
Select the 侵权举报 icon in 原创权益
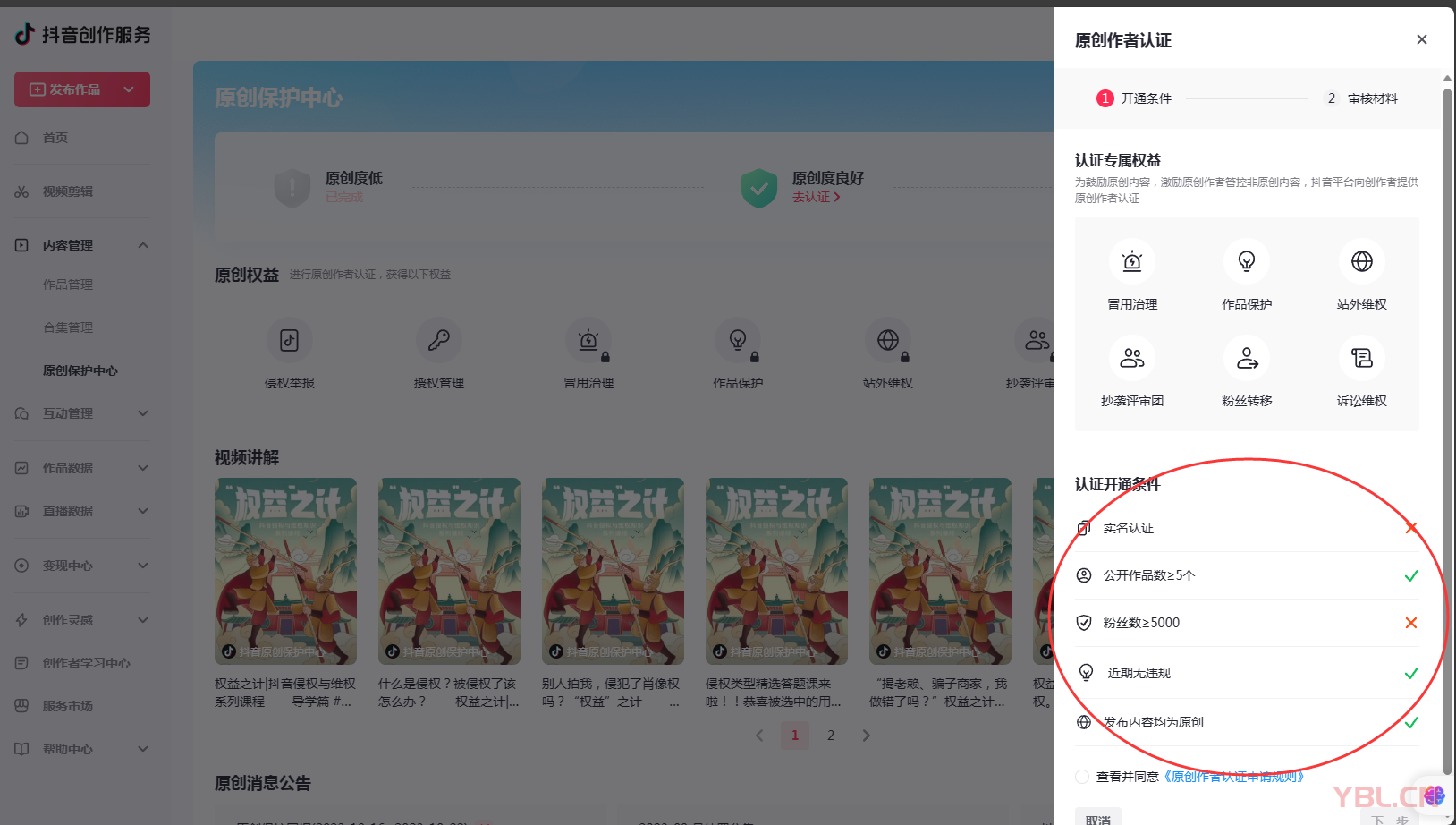pos(289,340)
